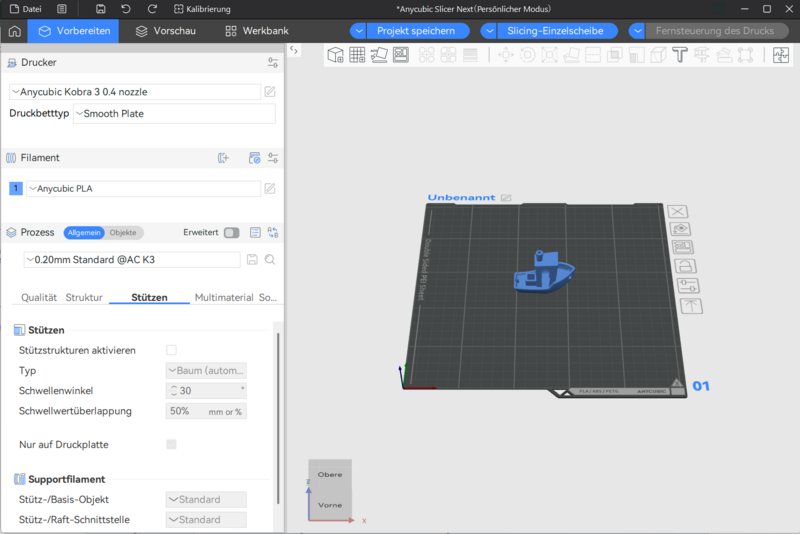Click the plate auto-orient eye icon

680,229
